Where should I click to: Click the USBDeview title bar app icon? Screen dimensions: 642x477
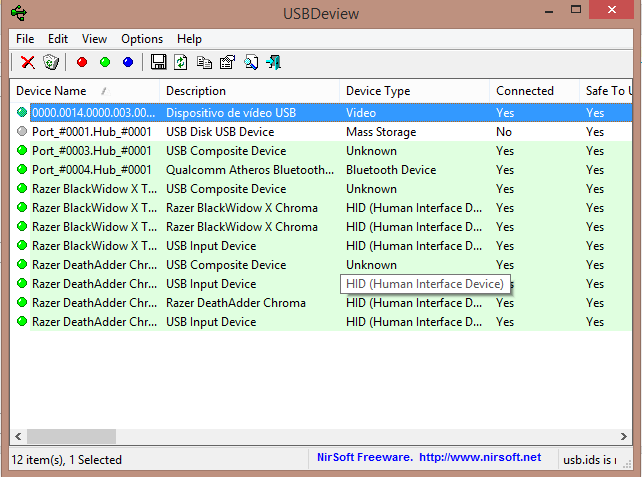19,13
